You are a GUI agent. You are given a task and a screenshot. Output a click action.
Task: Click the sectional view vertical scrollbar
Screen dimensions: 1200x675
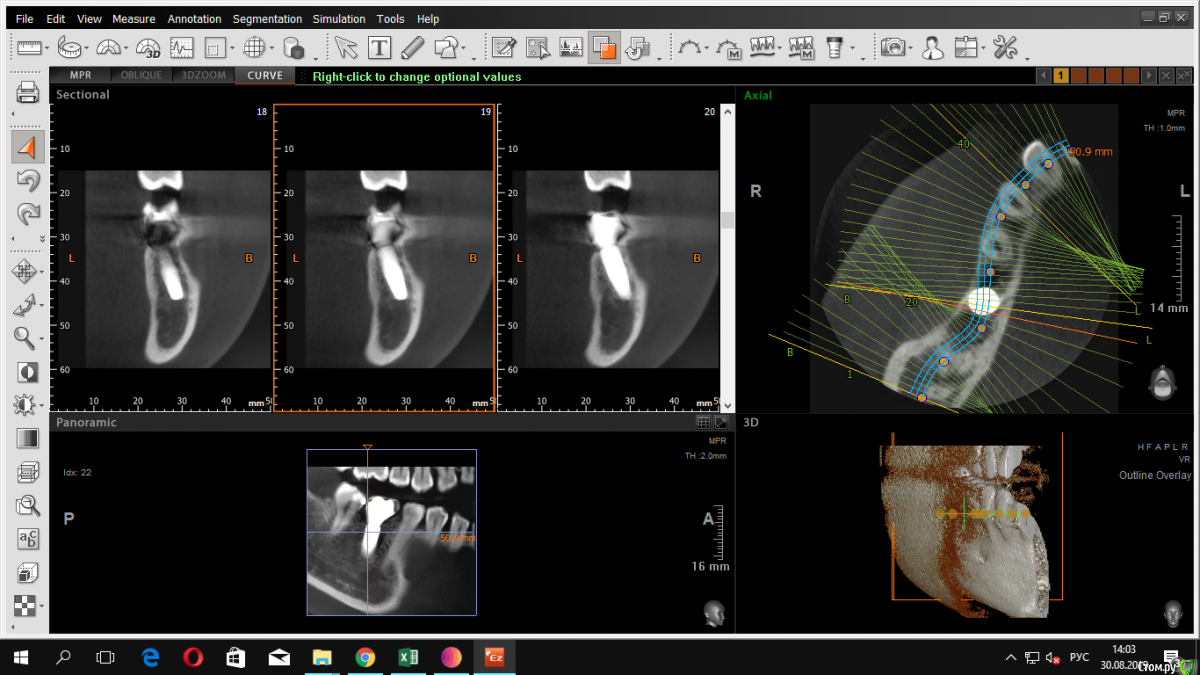click(728, 220)
